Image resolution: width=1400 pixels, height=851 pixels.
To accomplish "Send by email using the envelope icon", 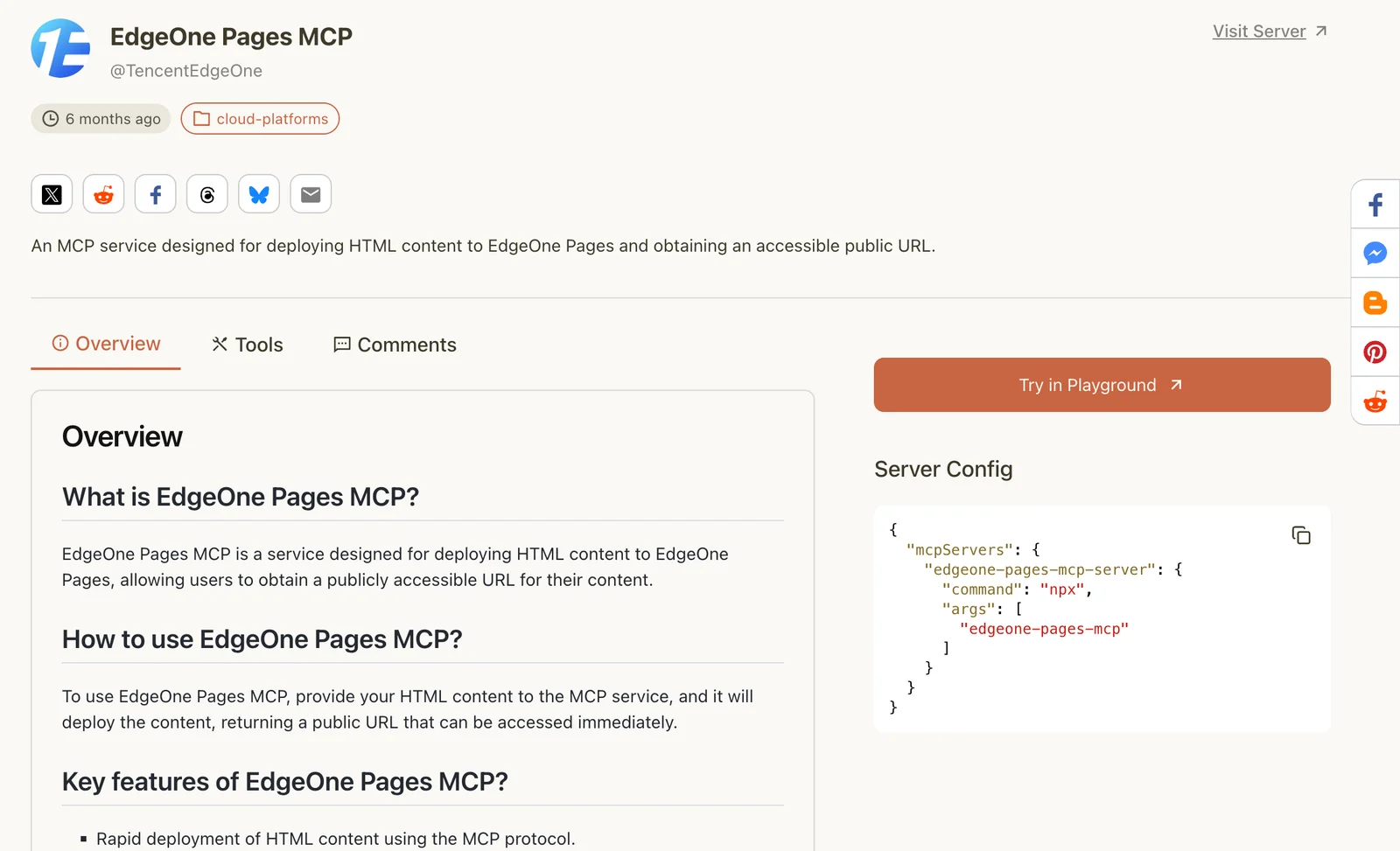I will [x=311, y=194].
